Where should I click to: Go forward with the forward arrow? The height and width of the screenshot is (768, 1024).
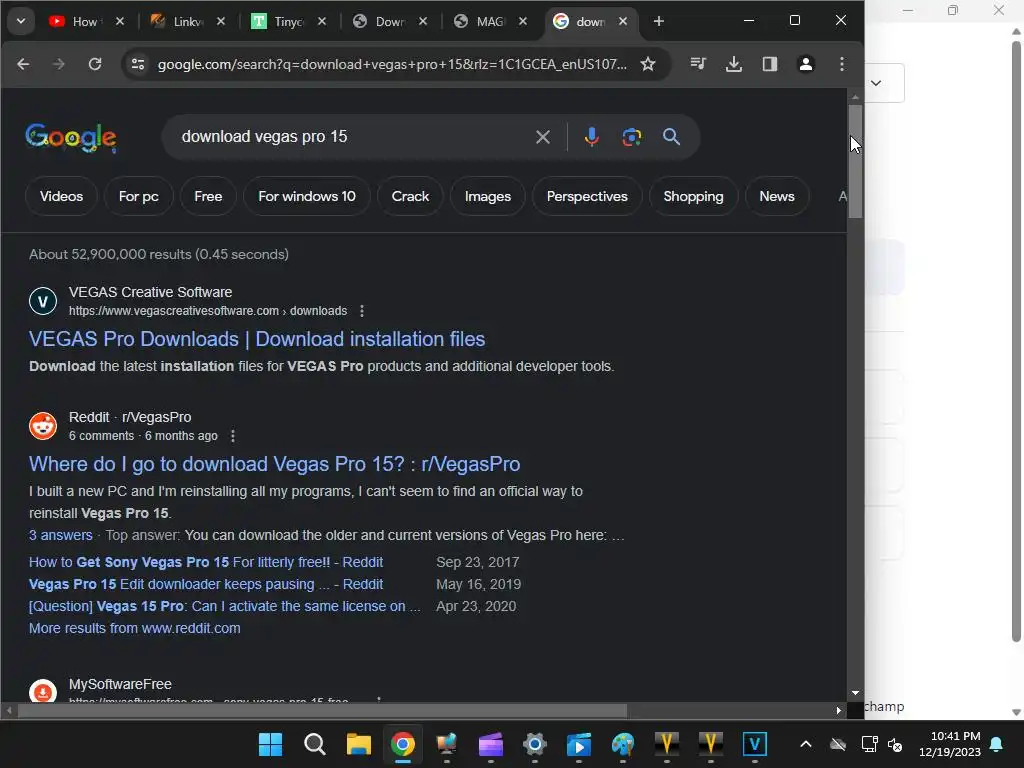[59, 64]
